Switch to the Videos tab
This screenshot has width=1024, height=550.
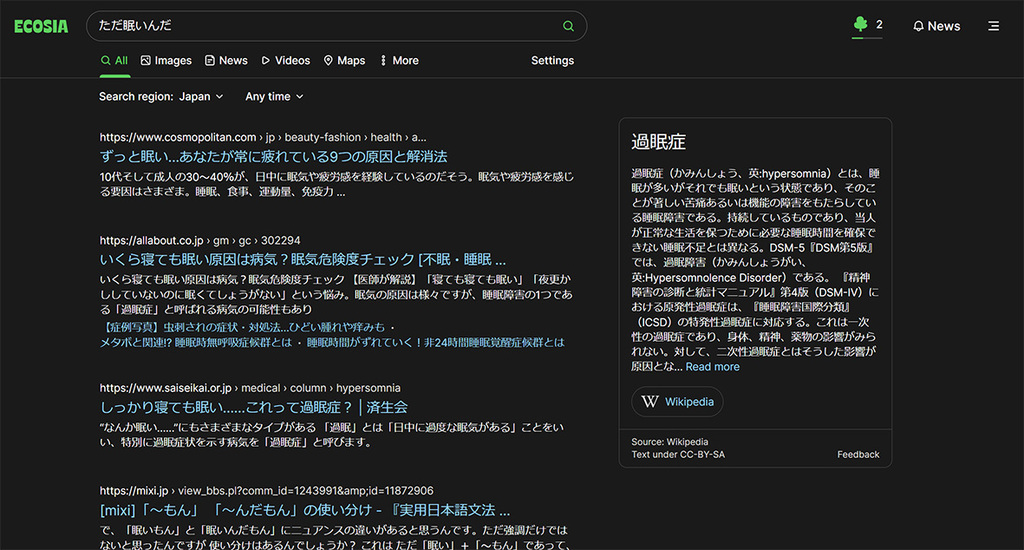click(x=285, y=60)
